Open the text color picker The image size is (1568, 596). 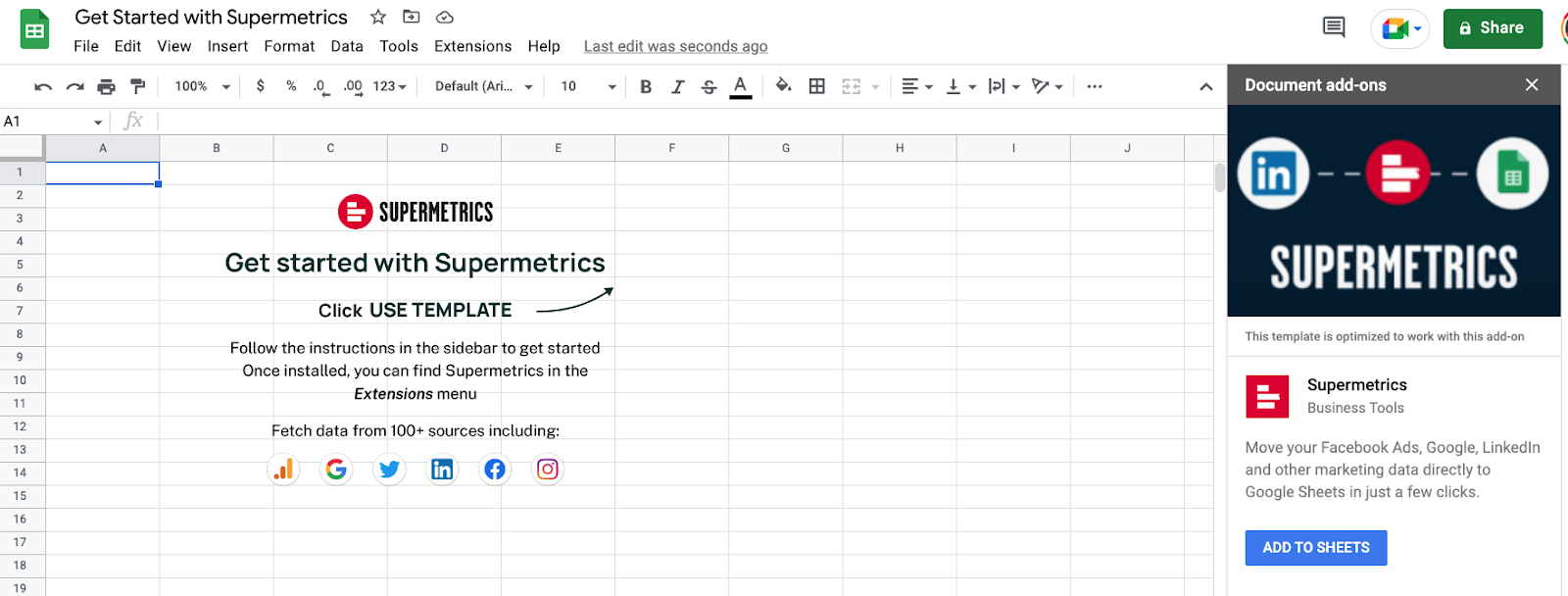click(741, 86)
